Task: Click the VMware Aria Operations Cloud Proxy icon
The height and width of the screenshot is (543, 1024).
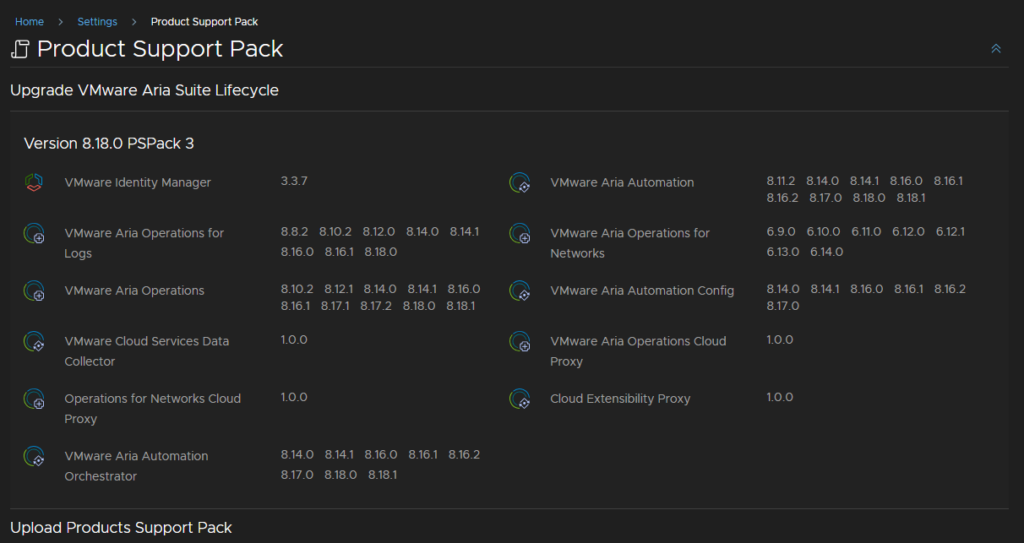Action: pyautogui.click(x=520, y=342)
